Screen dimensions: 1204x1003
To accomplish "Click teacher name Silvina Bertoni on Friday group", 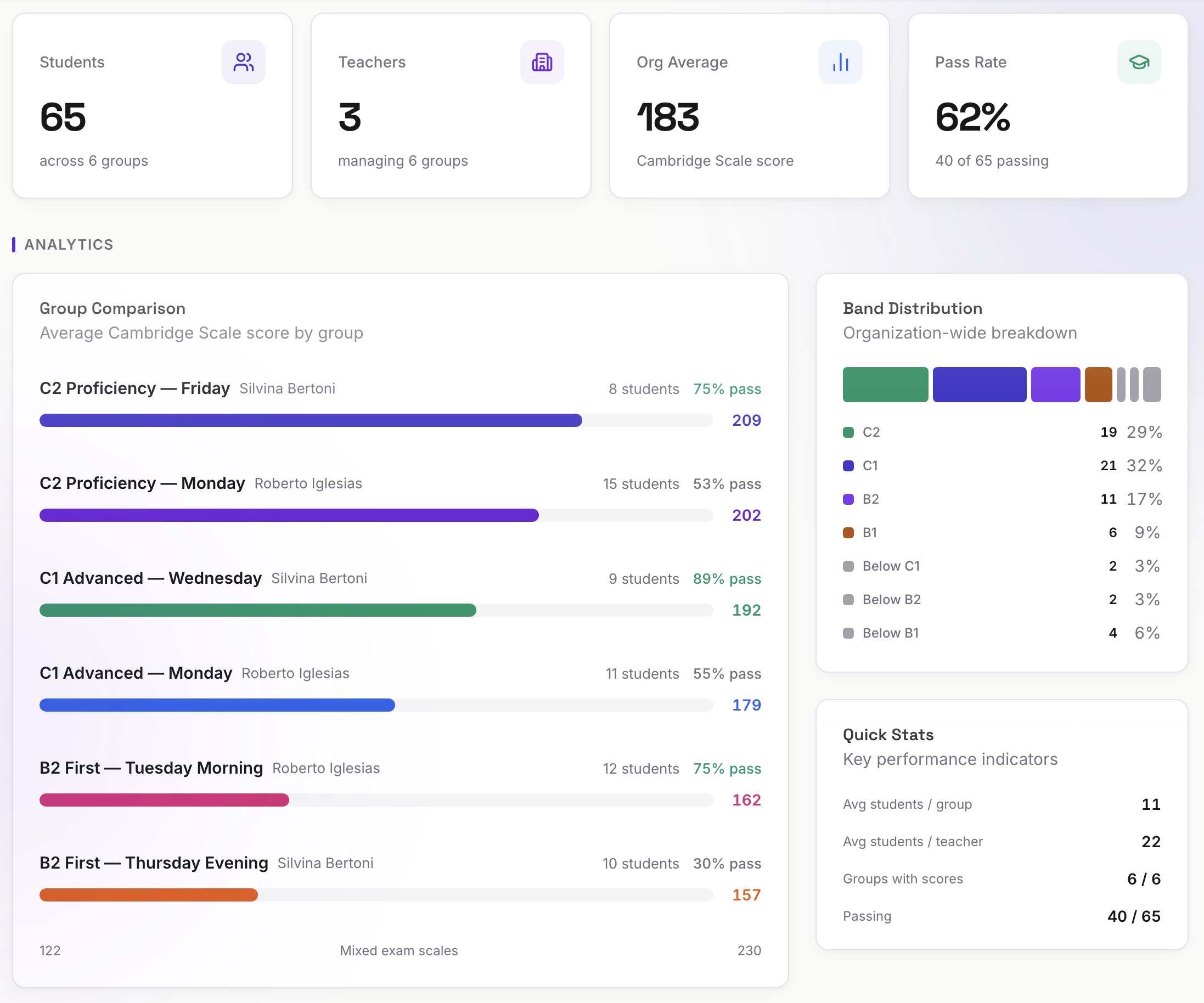I will pyautogui.click(x=287, y=388).
